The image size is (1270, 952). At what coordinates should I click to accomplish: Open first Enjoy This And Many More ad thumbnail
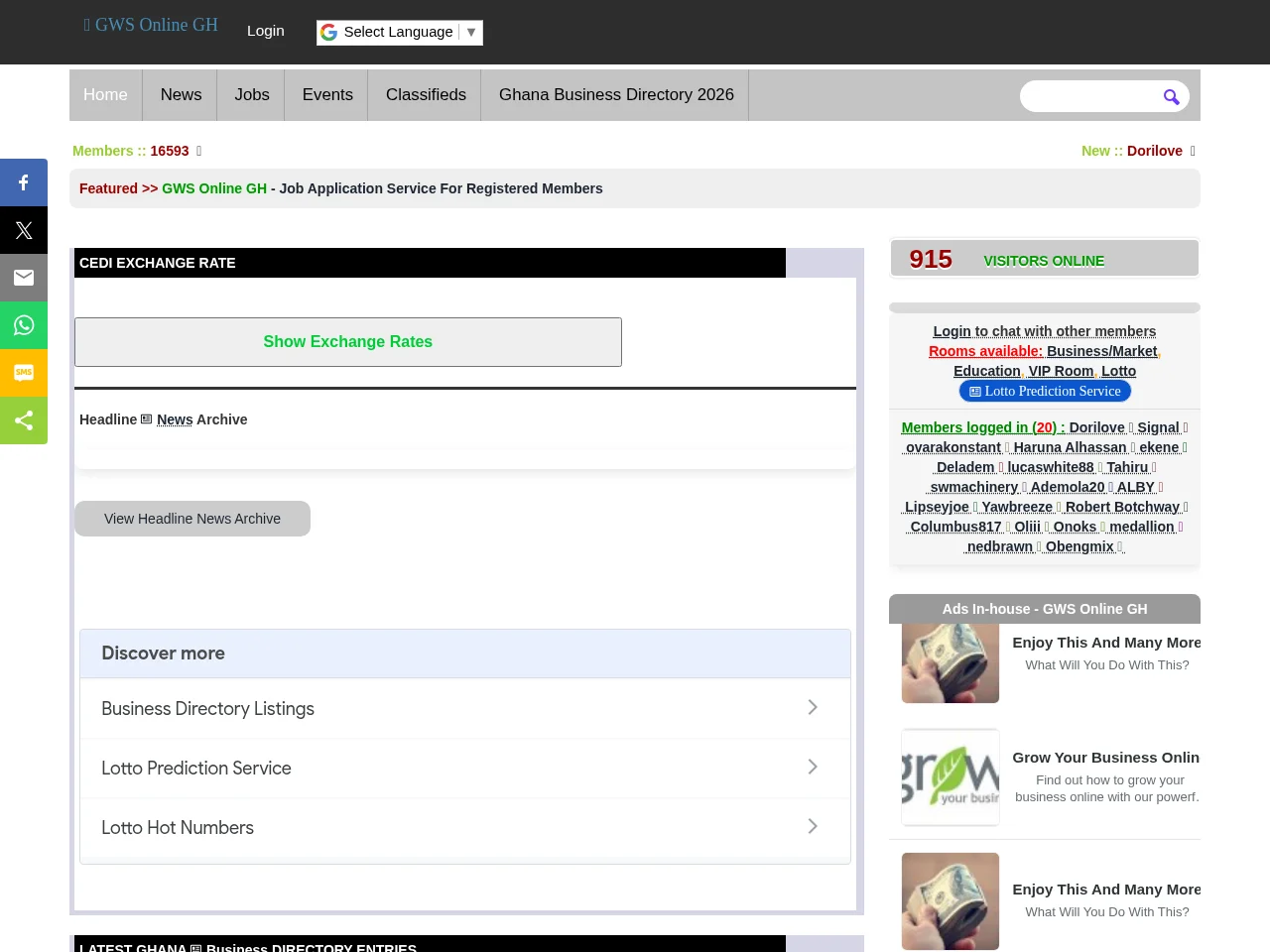[x=951, y=663]
